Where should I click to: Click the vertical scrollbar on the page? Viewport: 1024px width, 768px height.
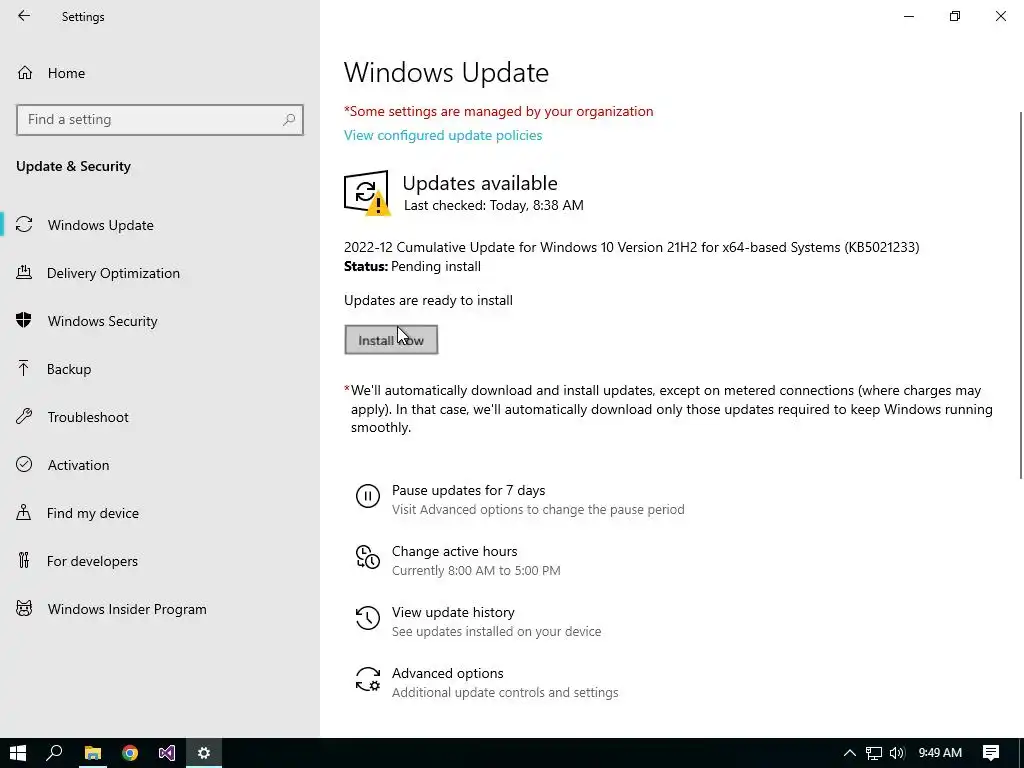[1021, 295]
